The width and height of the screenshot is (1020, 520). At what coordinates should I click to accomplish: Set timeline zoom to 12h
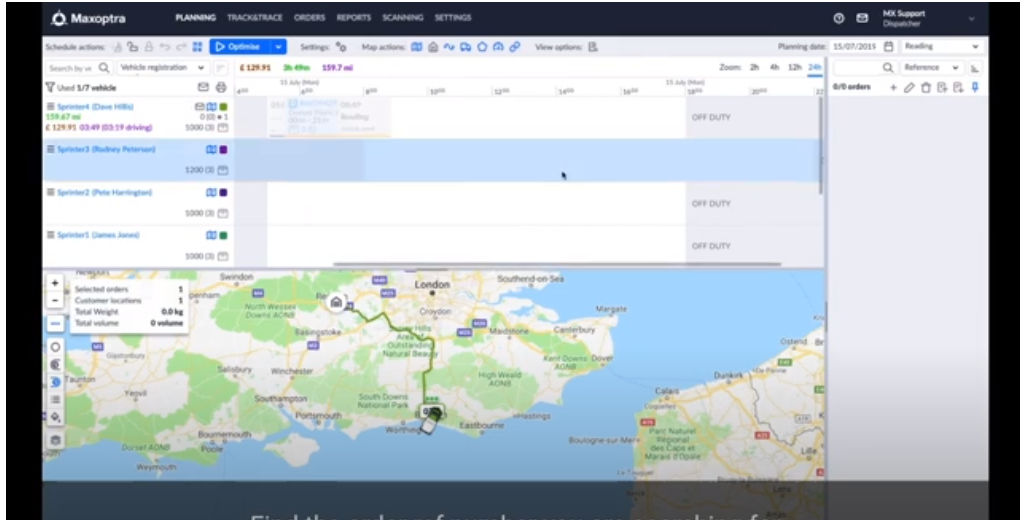[x=795, y=67]
